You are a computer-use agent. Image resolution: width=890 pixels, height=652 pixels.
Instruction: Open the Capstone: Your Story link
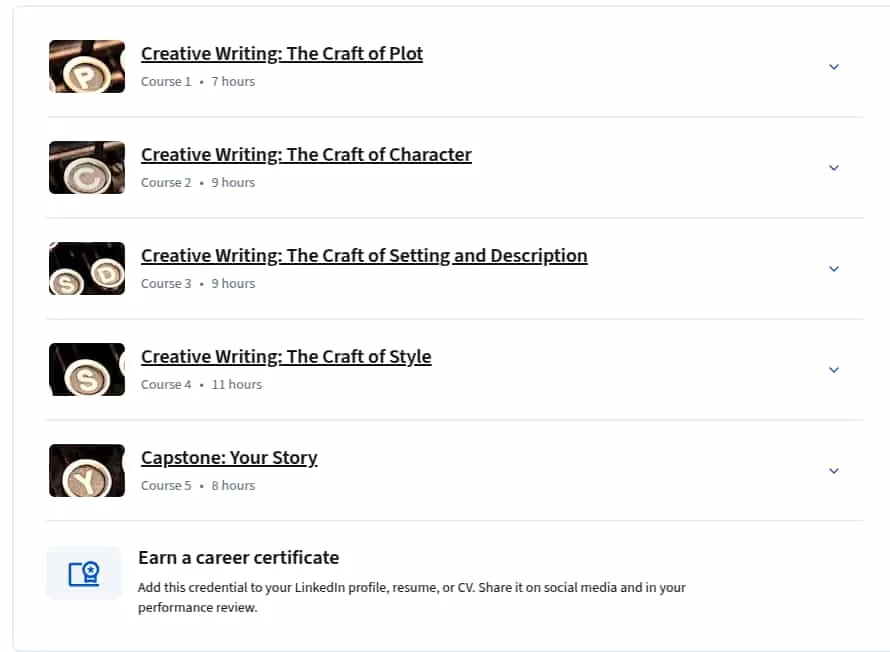coord(229,458)
